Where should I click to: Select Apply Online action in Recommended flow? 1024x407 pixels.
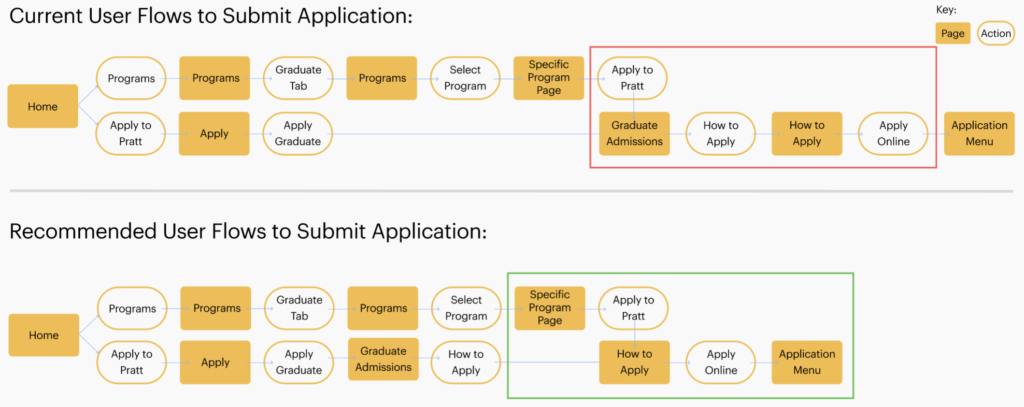pyautogui.click(x=721, y=363)
